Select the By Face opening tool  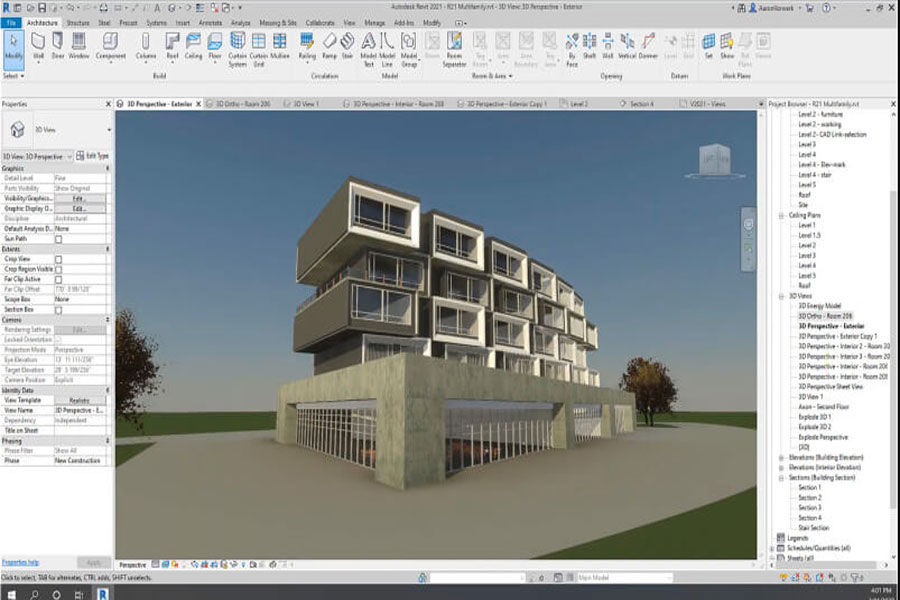(x=572, y=49)
